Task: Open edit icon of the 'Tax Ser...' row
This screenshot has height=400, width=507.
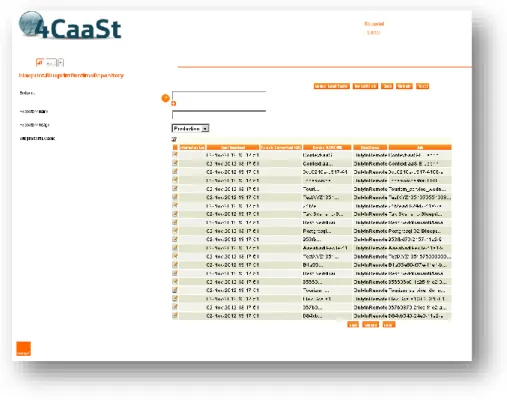Action: (175, 214)
